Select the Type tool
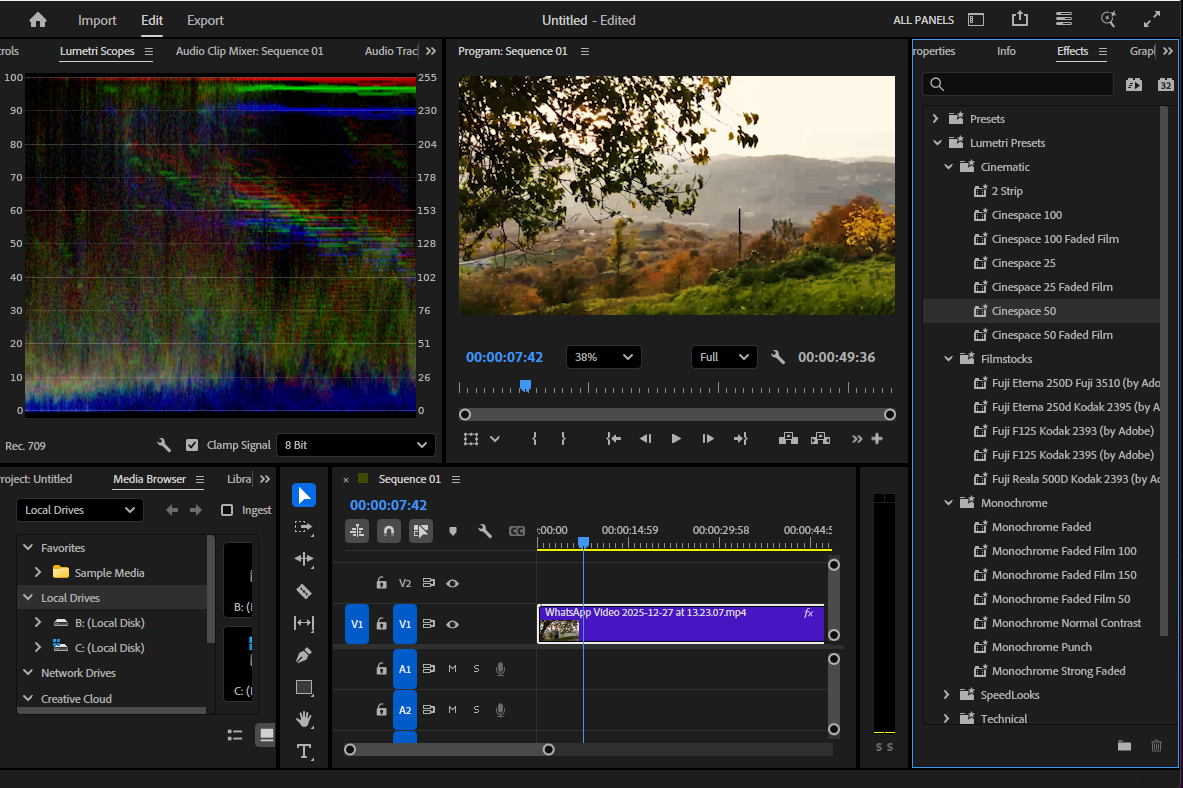 tap(305, 751)
